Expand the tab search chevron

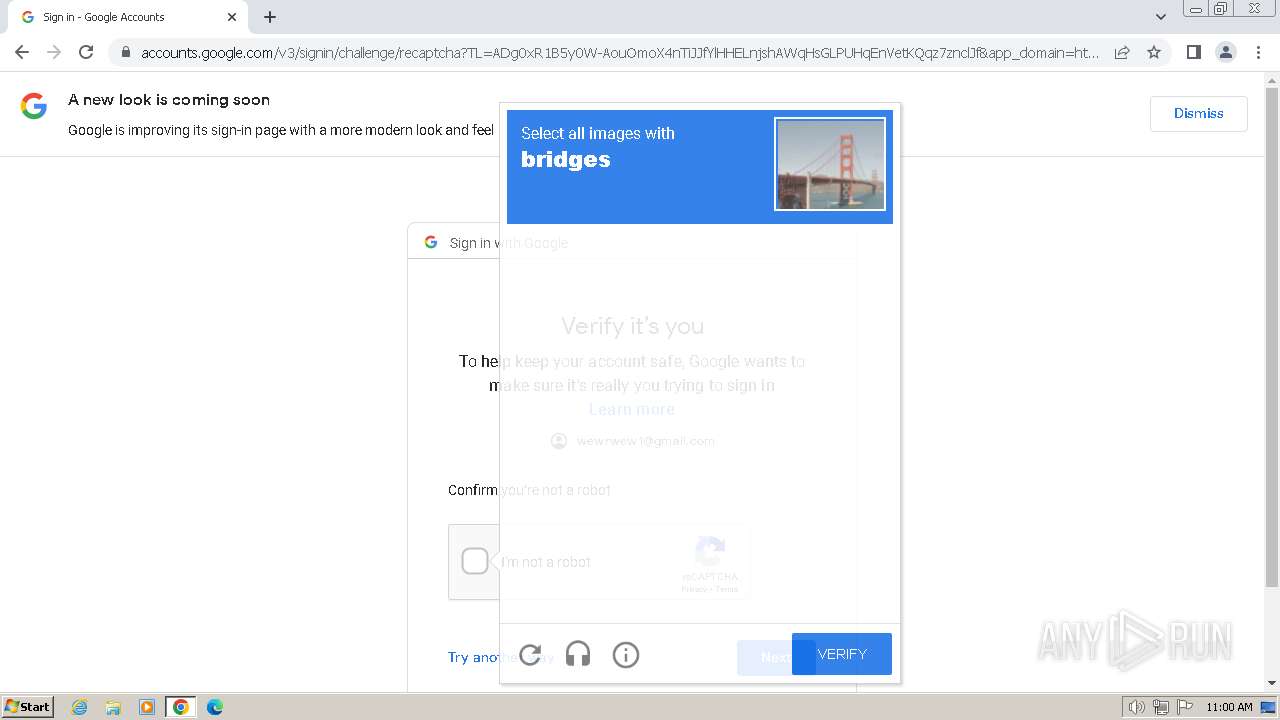tap(1160, 17)
